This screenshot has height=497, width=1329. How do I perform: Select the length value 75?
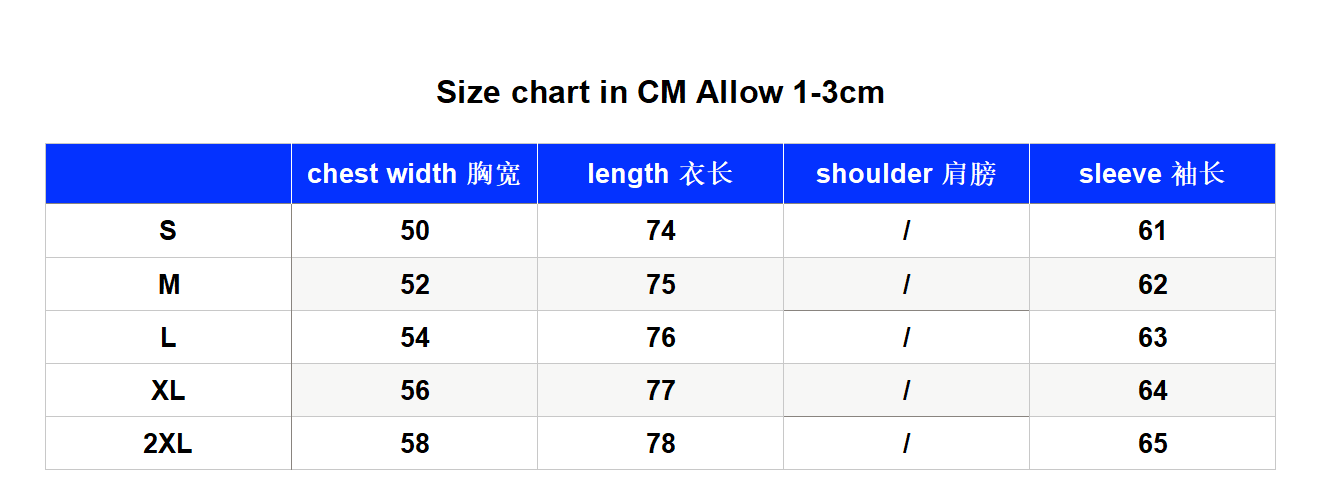[x=661, y=285]
